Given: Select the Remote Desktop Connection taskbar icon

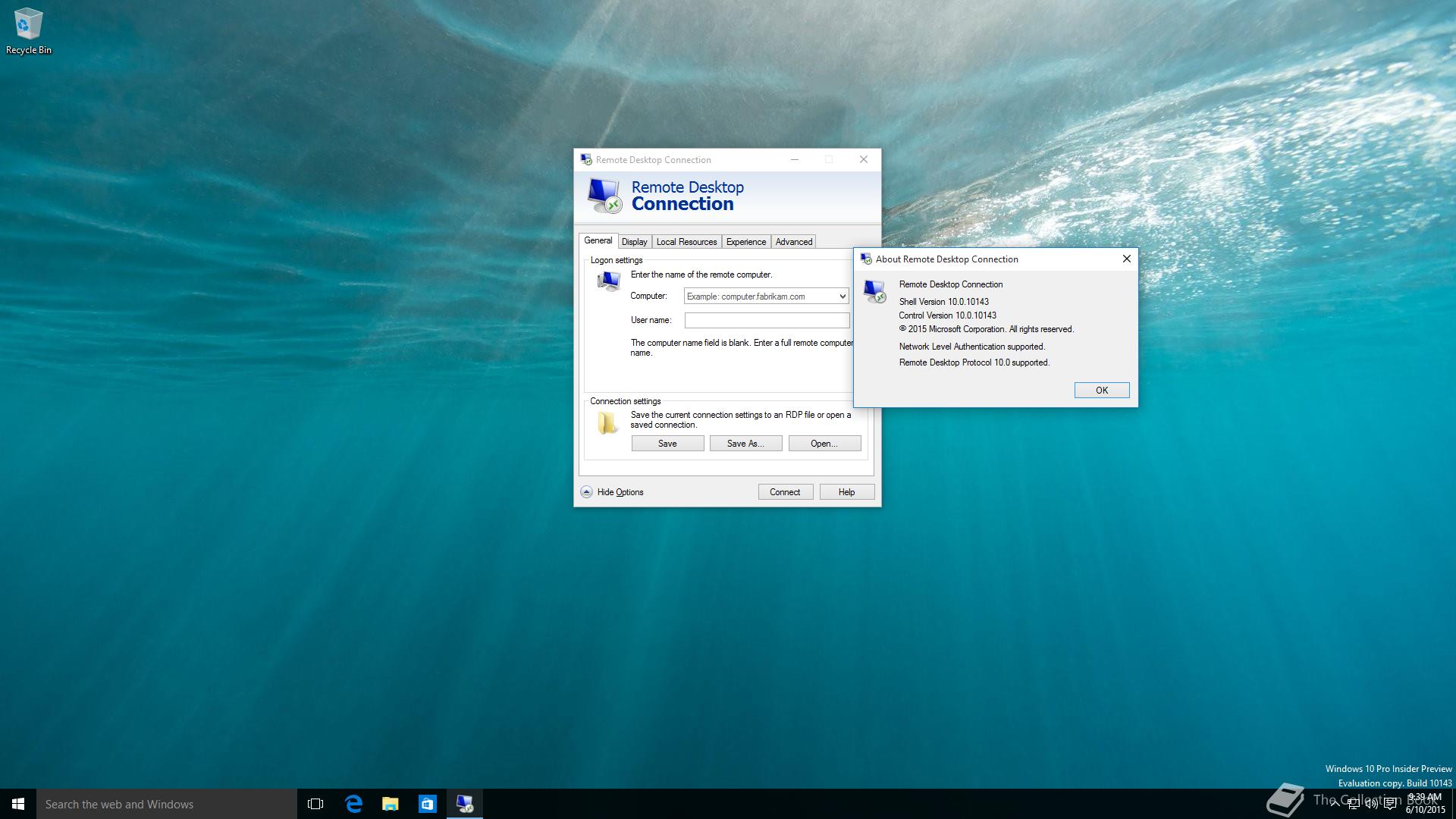Looking at the screenshot, I should click(465, 804).
